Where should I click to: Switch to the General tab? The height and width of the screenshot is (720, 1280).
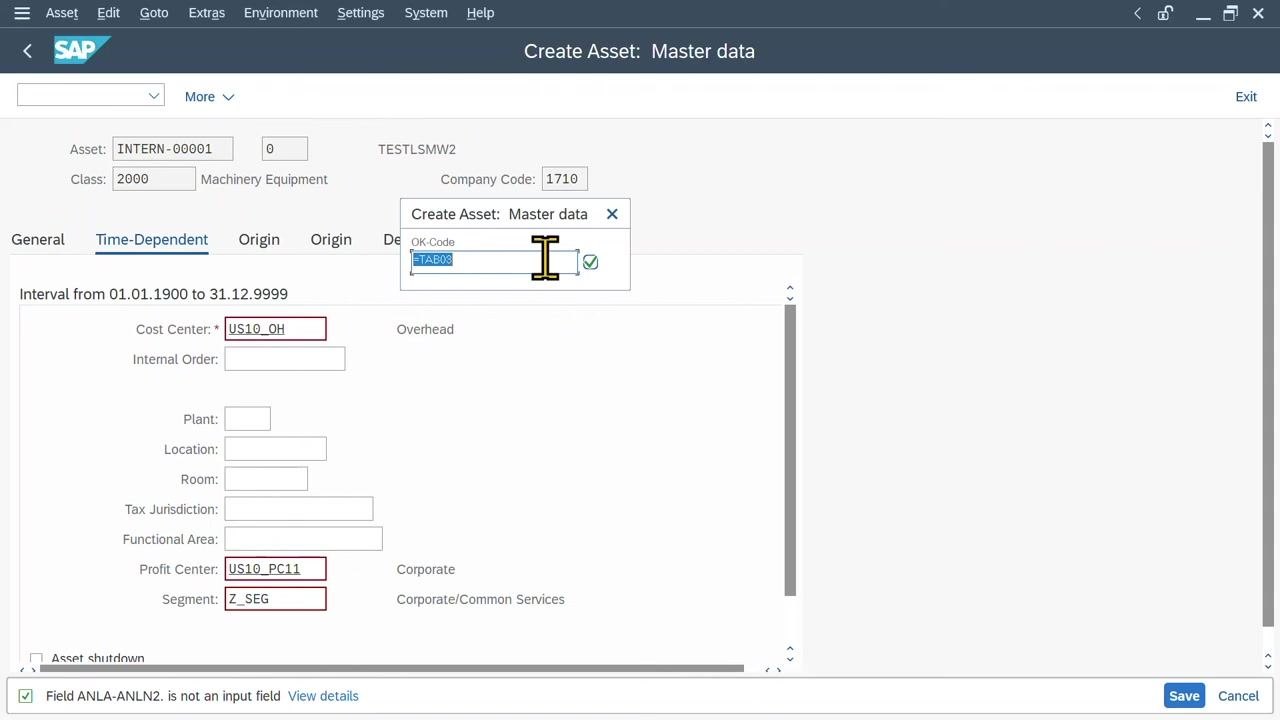(x=38, y=240)
